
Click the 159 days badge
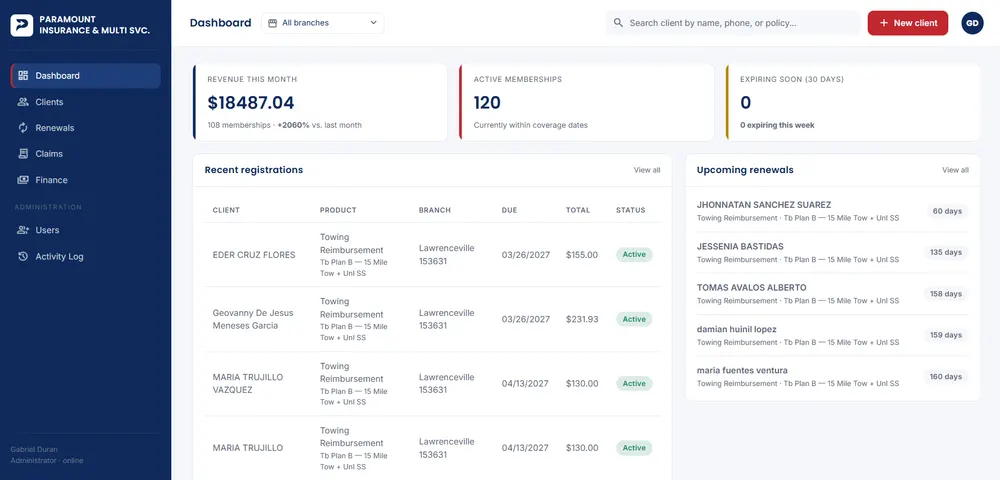[x=946, y=335]
